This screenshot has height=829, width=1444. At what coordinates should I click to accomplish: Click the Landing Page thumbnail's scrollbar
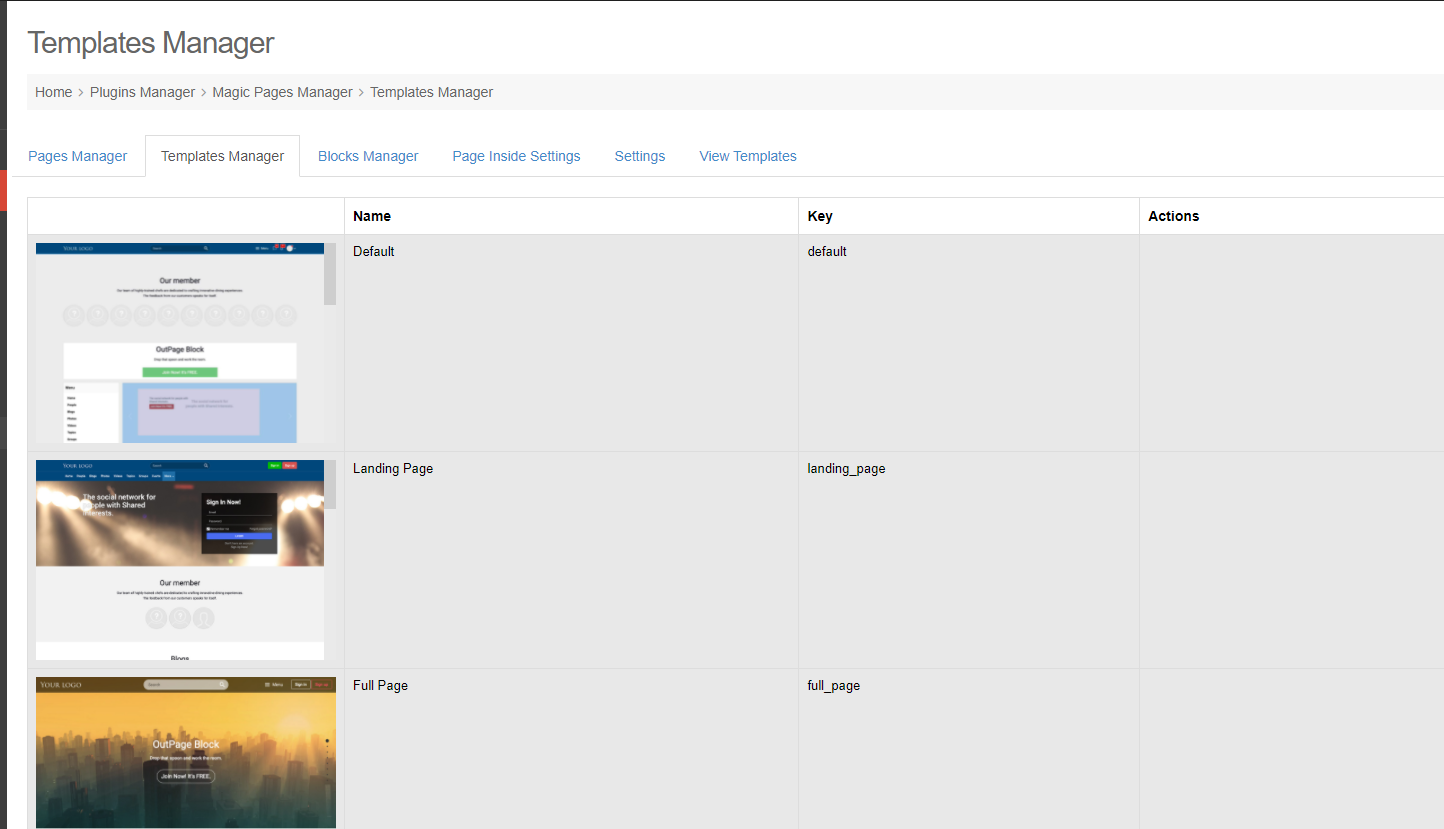330,484
